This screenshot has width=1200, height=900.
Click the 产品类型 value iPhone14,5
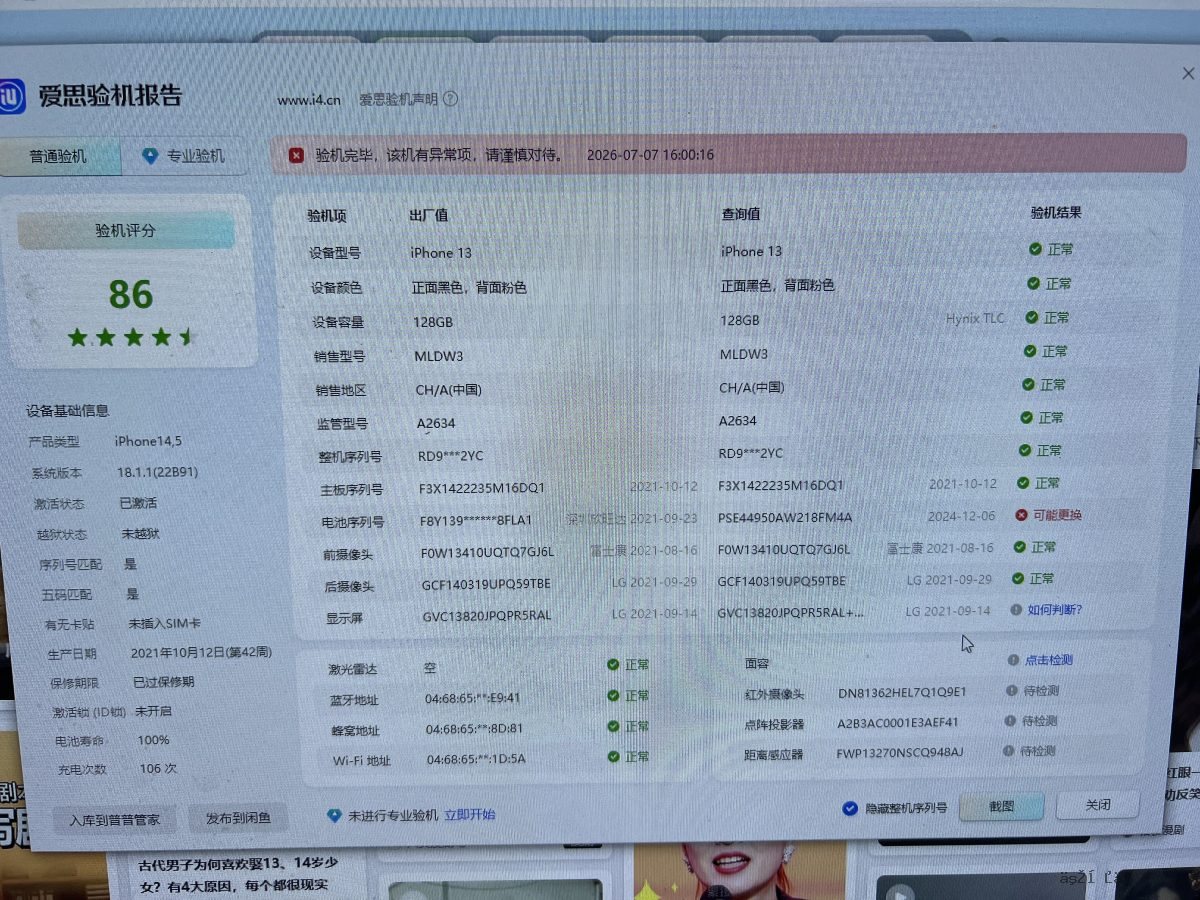click(x=148, y=441)
